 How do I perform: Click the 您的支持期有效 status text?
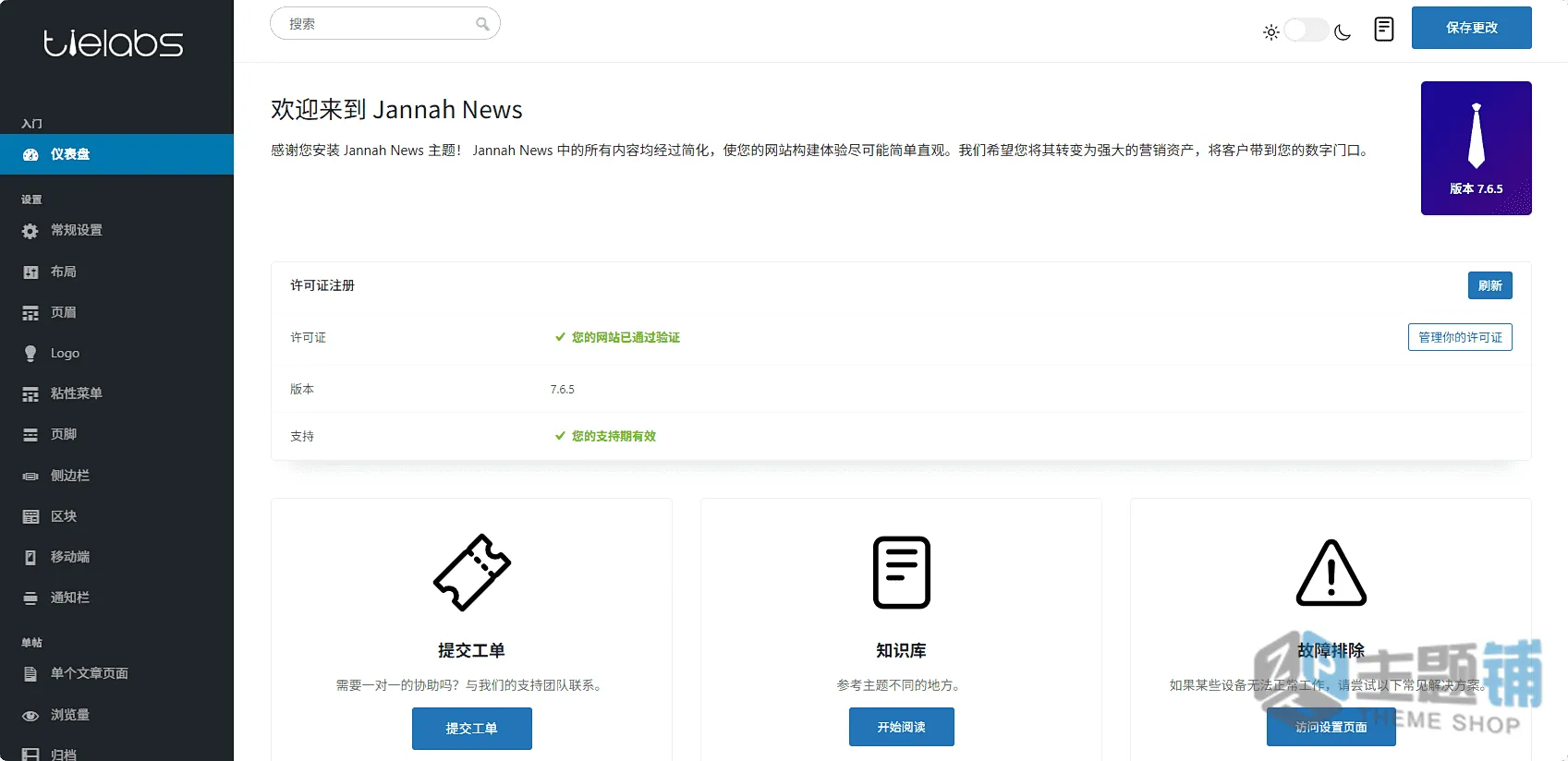coord(614,436)
